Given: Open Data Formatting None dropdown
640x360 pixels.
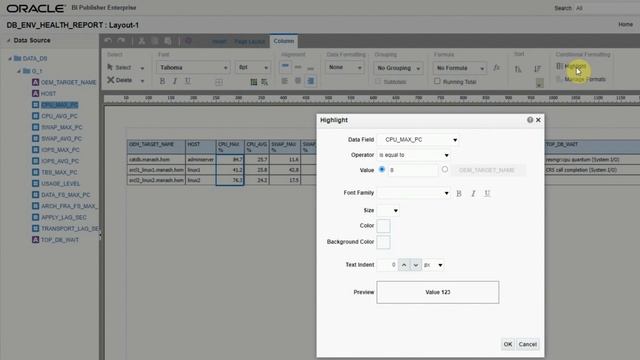Looking at the screenshot, I should point(344,67).
